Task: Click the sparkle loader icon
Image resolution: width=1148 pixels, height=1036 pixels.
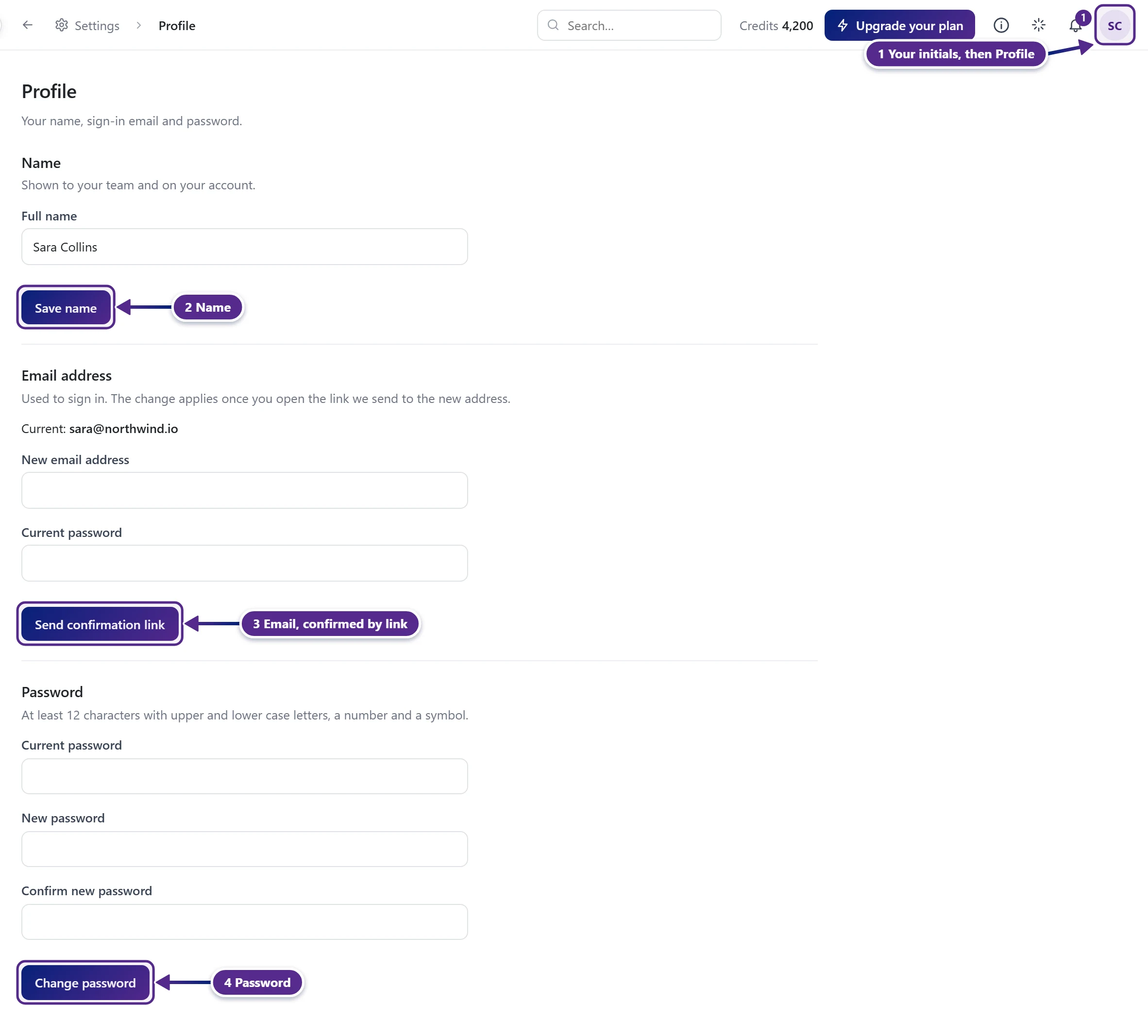Action: pos(1038,26)
